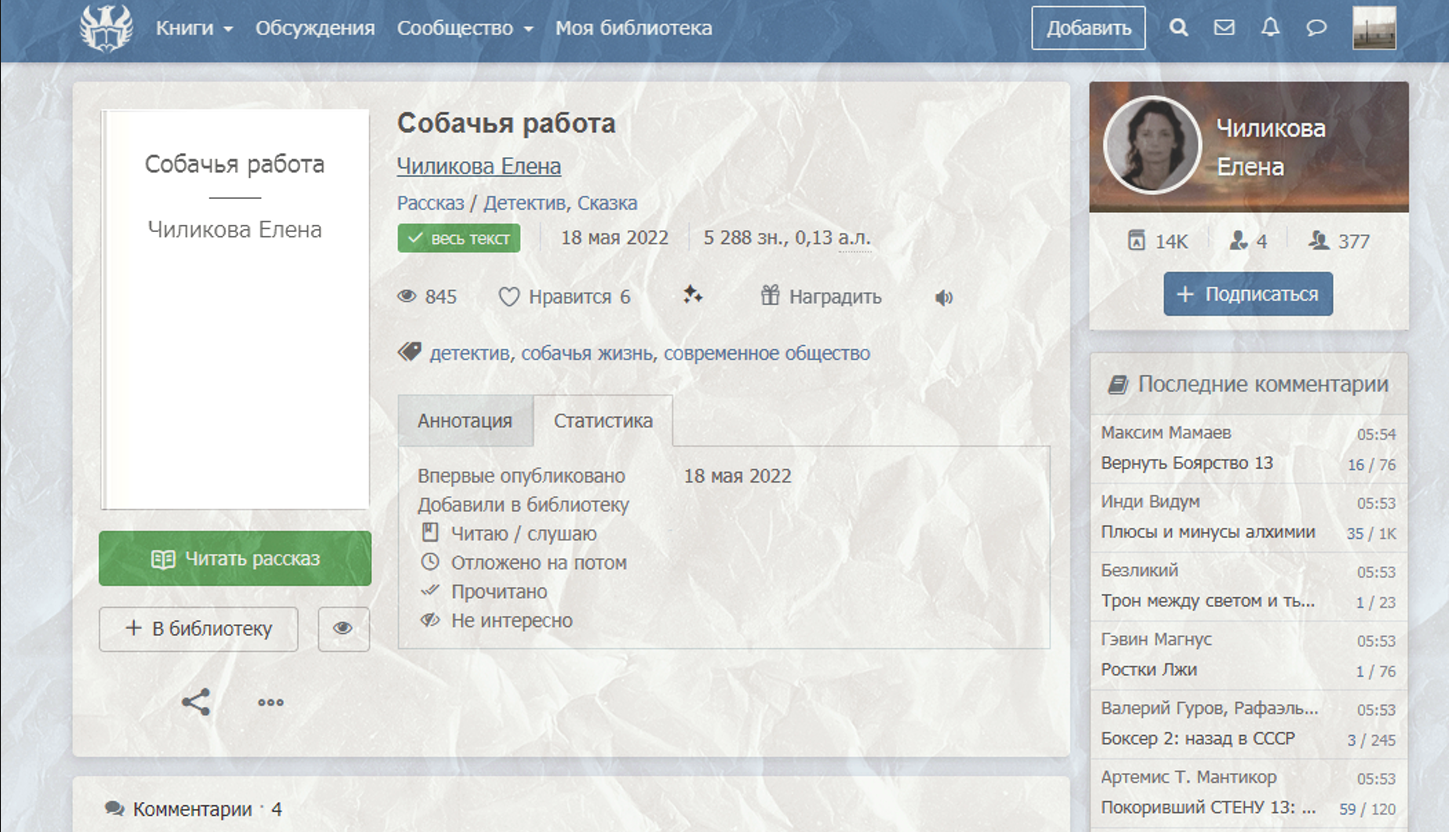Click the share icon below the cover
Viewport: 1449px width, 832px height.
(196, 702)
